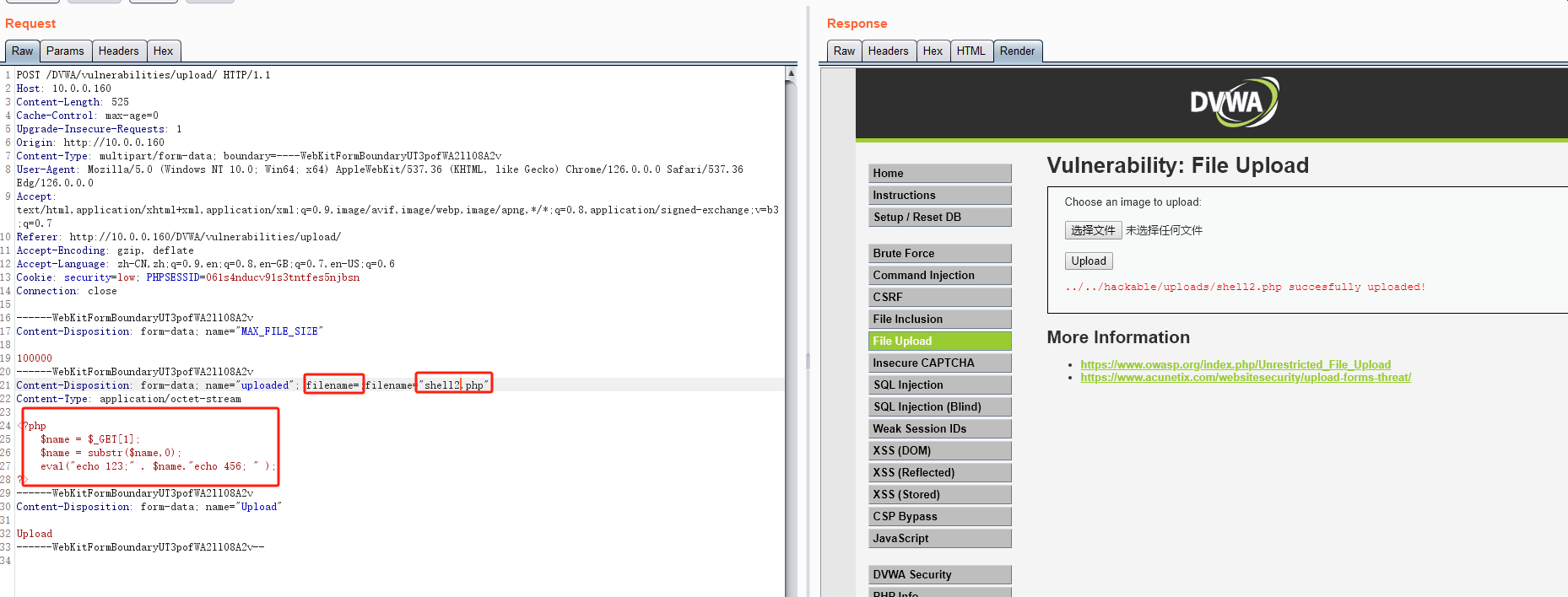Open the SQL Injection (Blind) page

click(x=939, y=406)
